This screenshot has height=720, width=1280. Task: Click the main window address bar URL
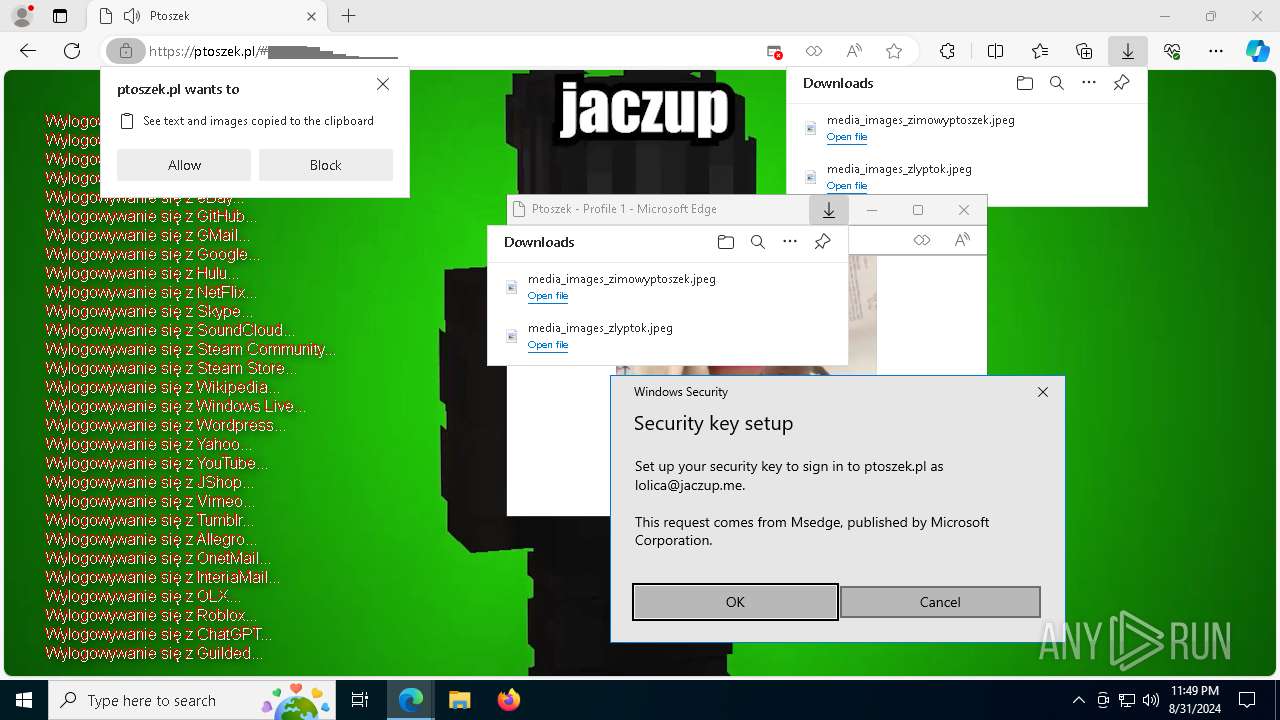273,51
